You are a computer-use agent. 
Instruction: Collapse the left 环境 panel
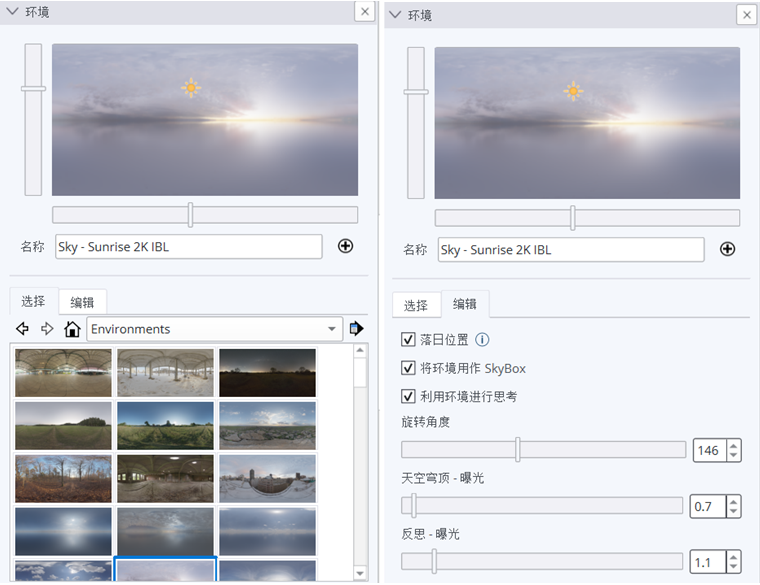[12, 12]
